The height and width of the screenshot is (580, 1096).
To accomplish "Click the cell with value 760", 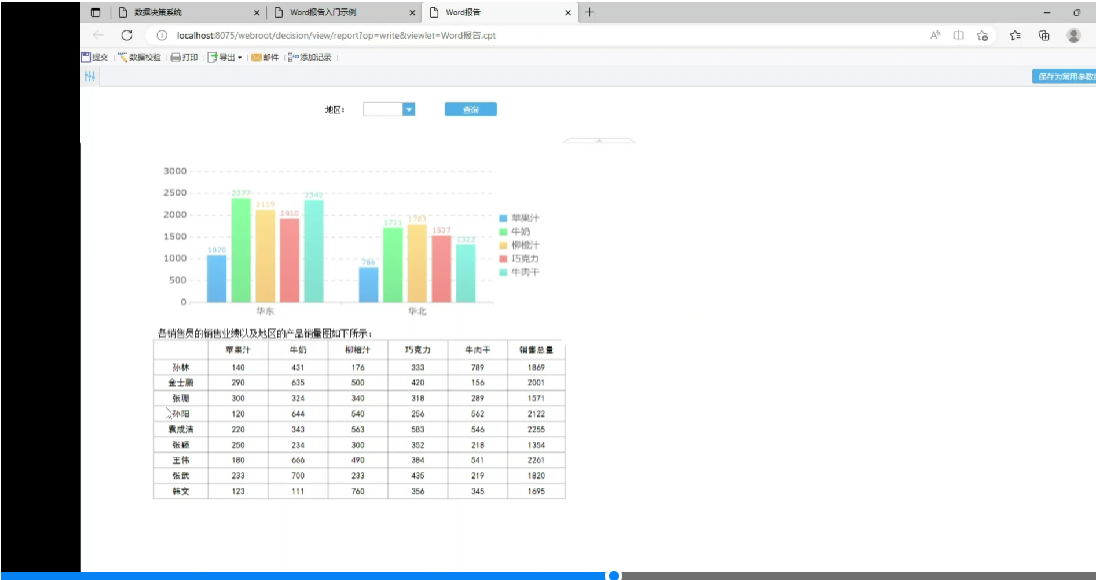I will click(x=358, y=491).
